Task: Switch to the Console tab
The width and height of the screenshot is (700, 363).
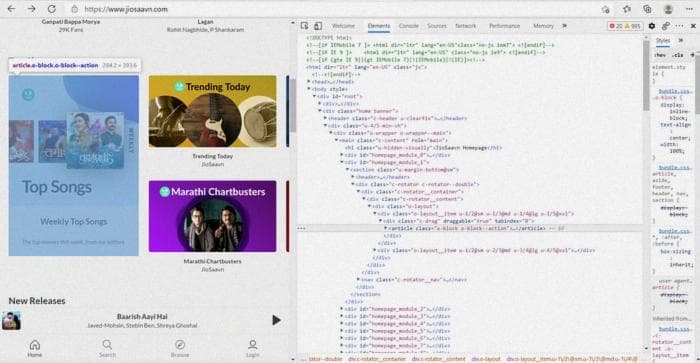Action: pyautogui.click(x=408, y=26)
